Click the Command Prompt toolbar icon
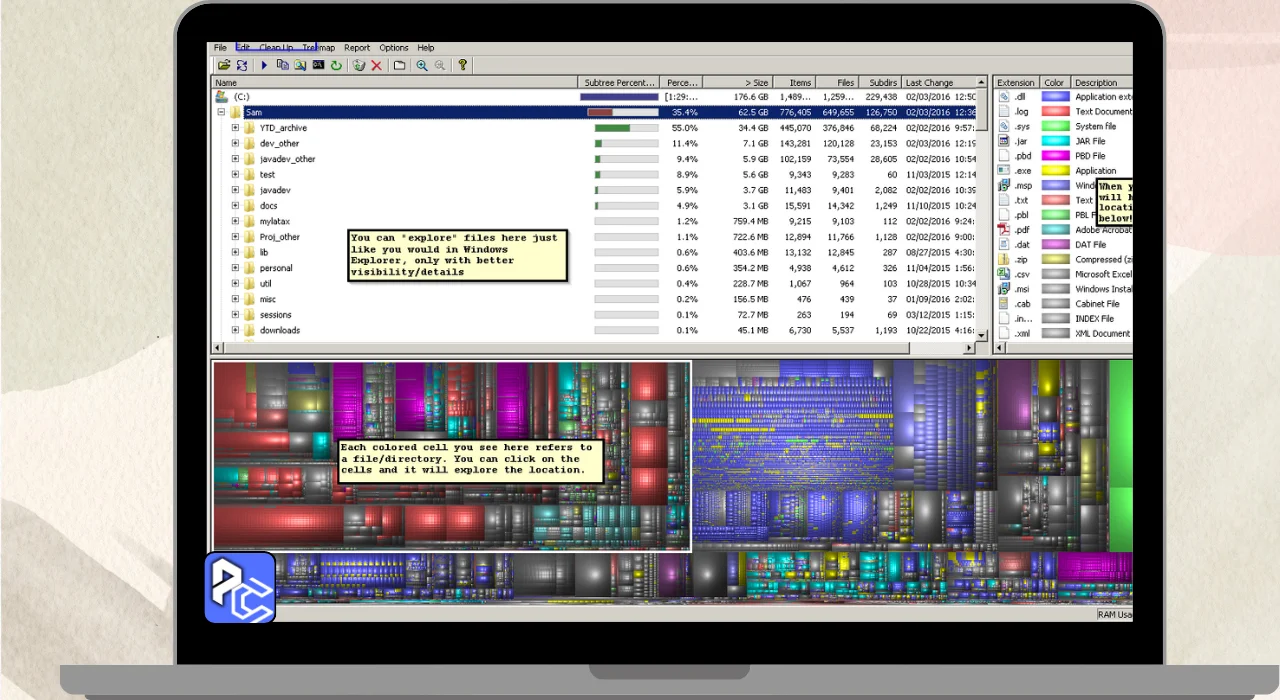1280x700 pixels. click(x=318, y=65)
